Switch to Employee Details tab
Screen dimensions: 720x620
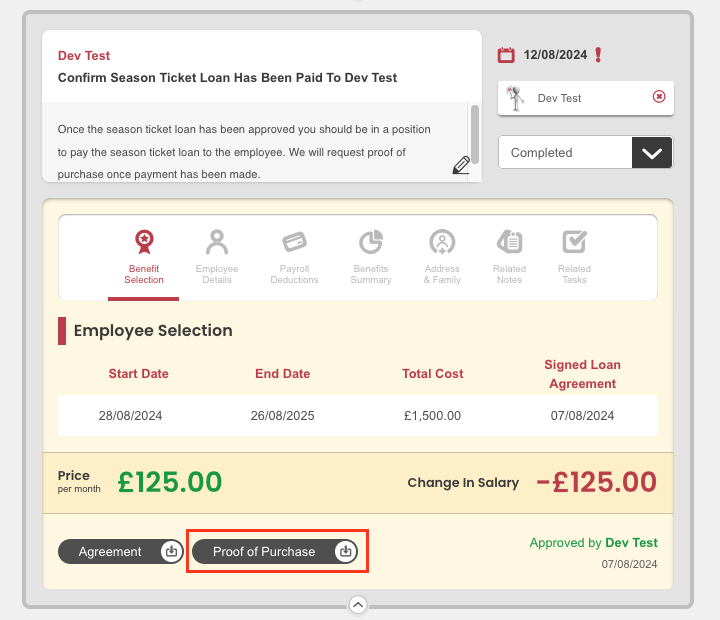[x=217, y=257]
